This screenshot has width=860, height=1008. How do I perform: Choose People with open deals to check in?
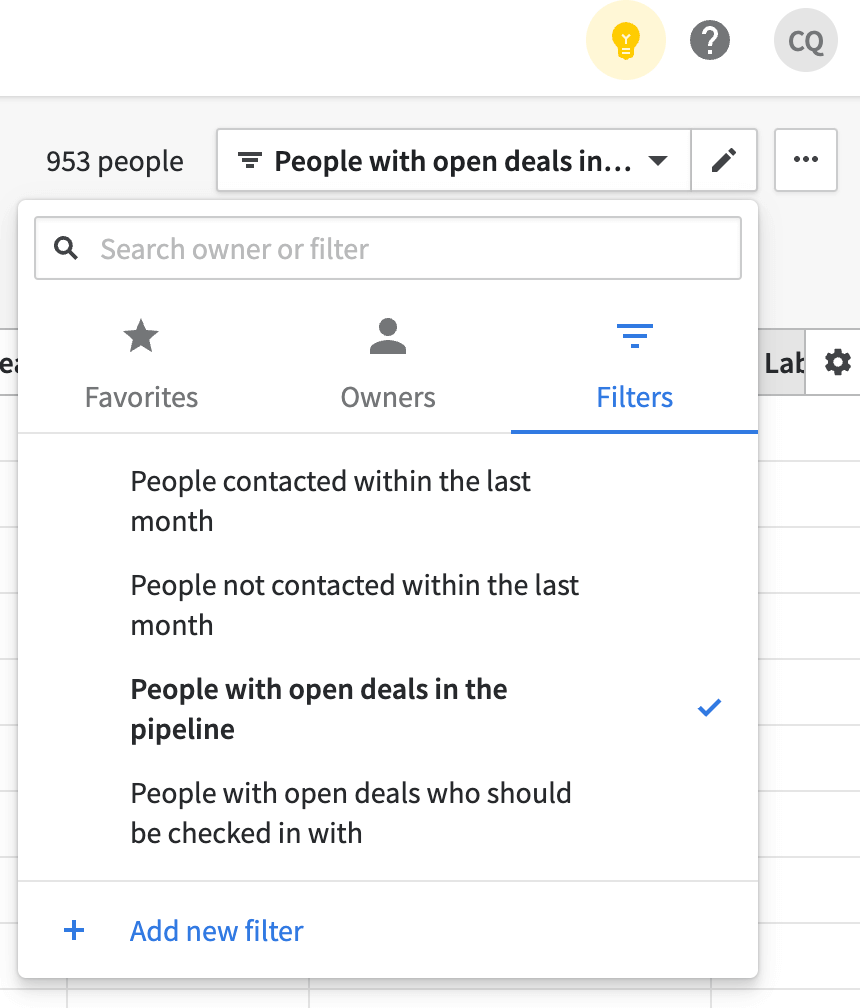388,813
